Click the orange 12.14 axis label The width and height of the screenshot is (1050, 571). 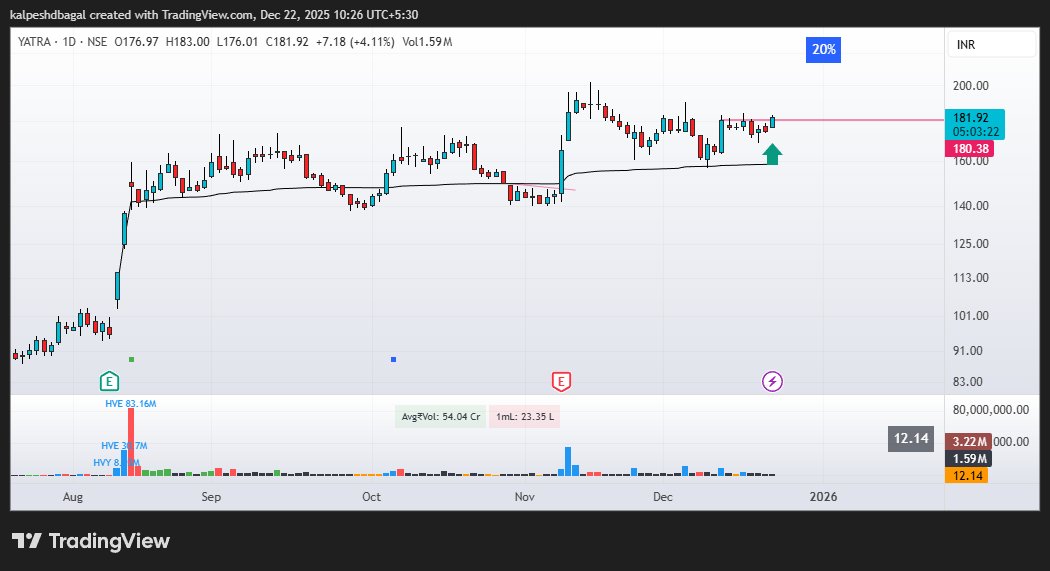click(966, 475)
